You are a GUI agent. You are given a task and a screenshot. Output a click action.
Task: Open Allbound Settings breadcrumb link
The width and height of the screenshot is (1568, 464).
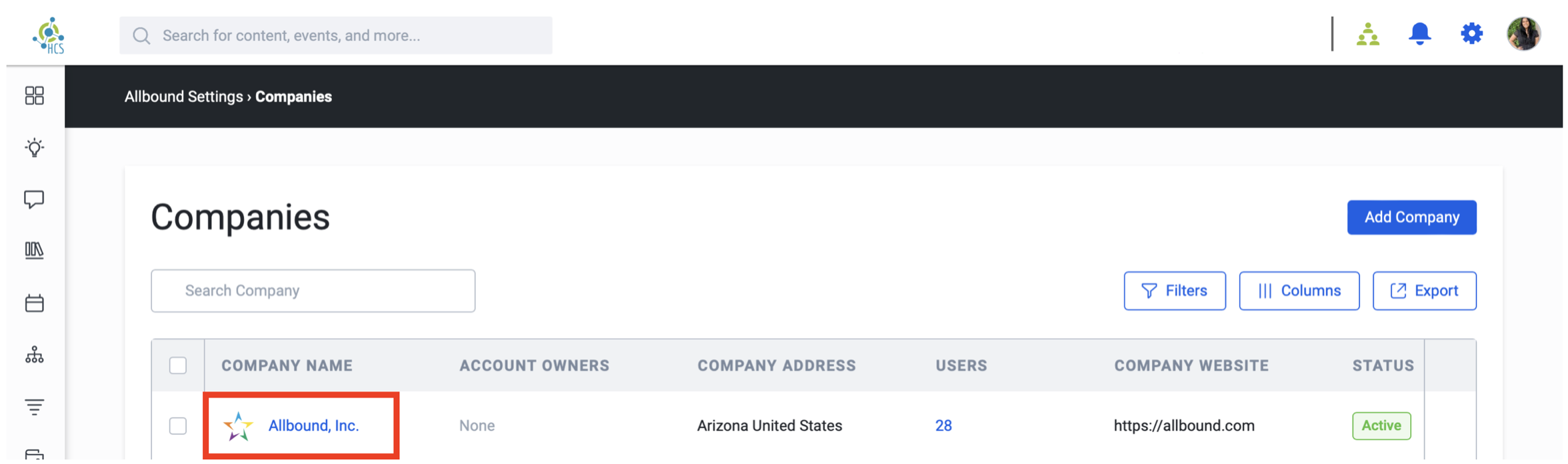pyautogui.click(x=183, y=97)
